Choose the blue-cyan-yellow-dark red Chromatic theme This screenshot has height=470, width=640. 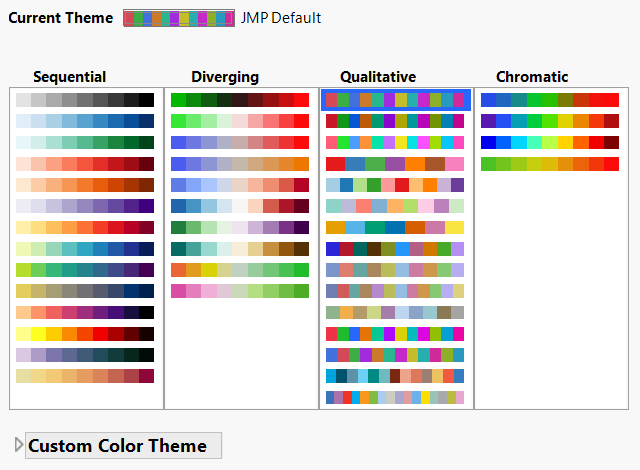[550, 143]
